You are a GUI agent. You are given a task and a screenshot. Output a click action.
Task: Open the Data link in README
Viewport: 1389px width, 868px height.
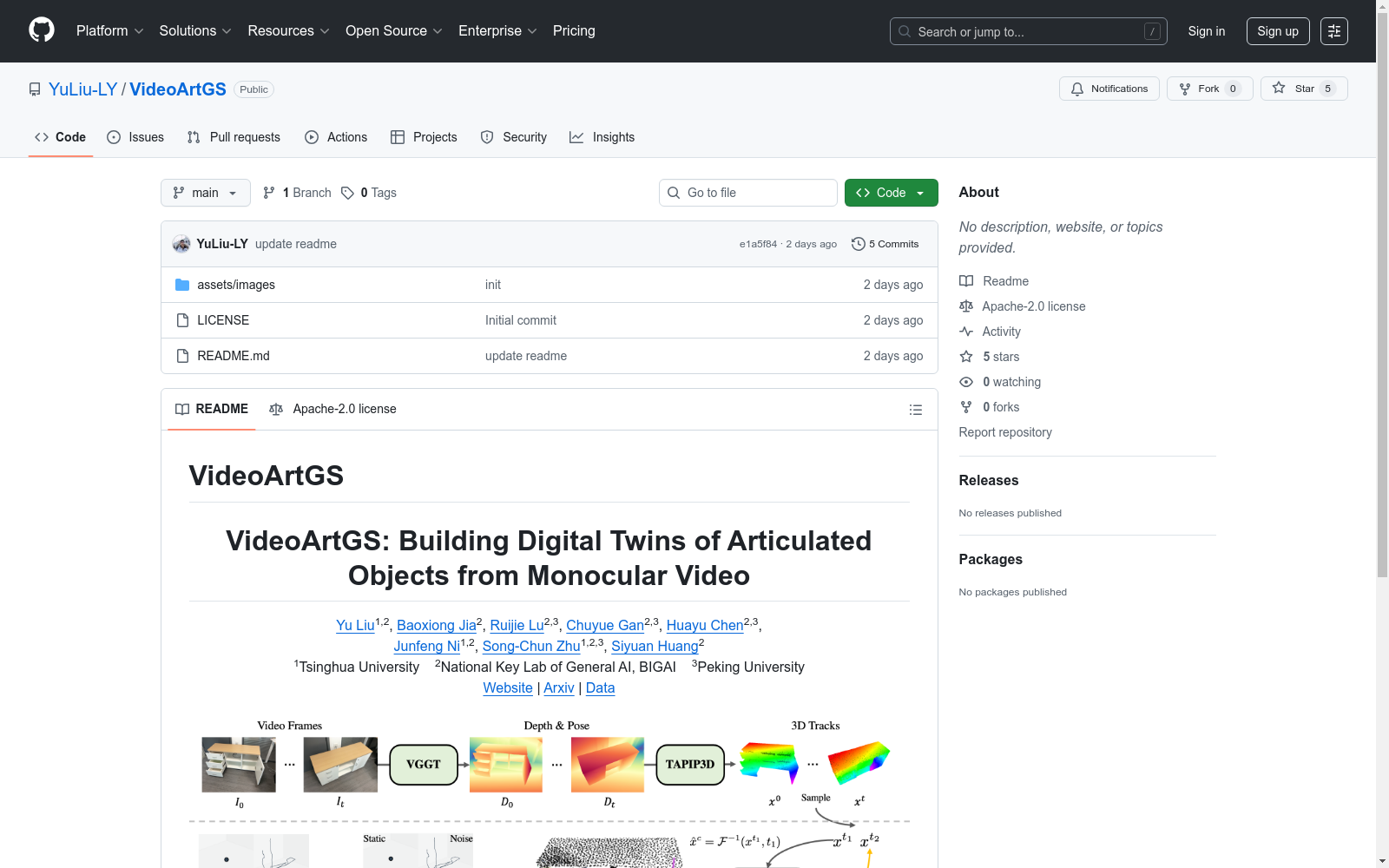coord(600,688)
